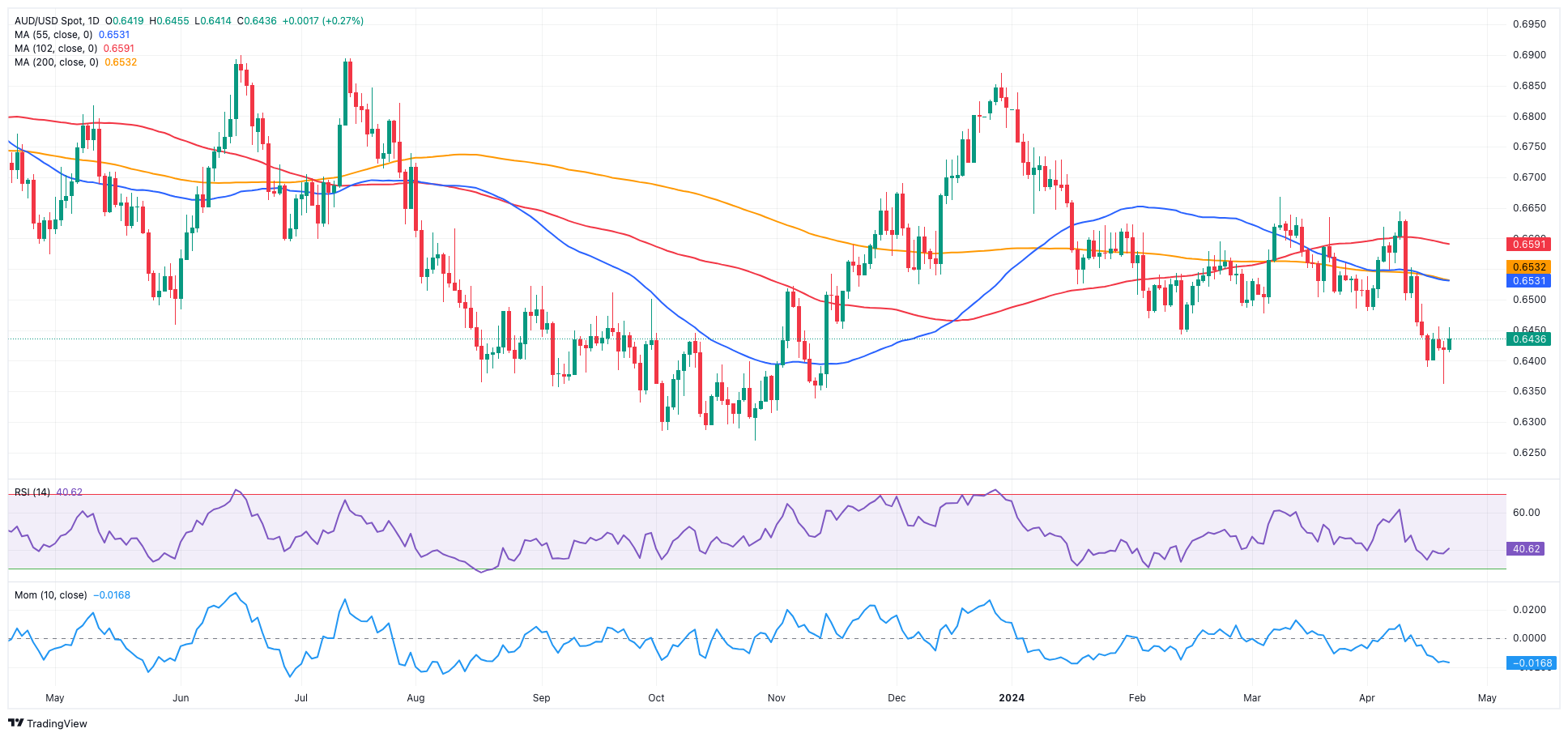
Task: Click the green 0.6436 current price tag
Action: click(1528, 339)
